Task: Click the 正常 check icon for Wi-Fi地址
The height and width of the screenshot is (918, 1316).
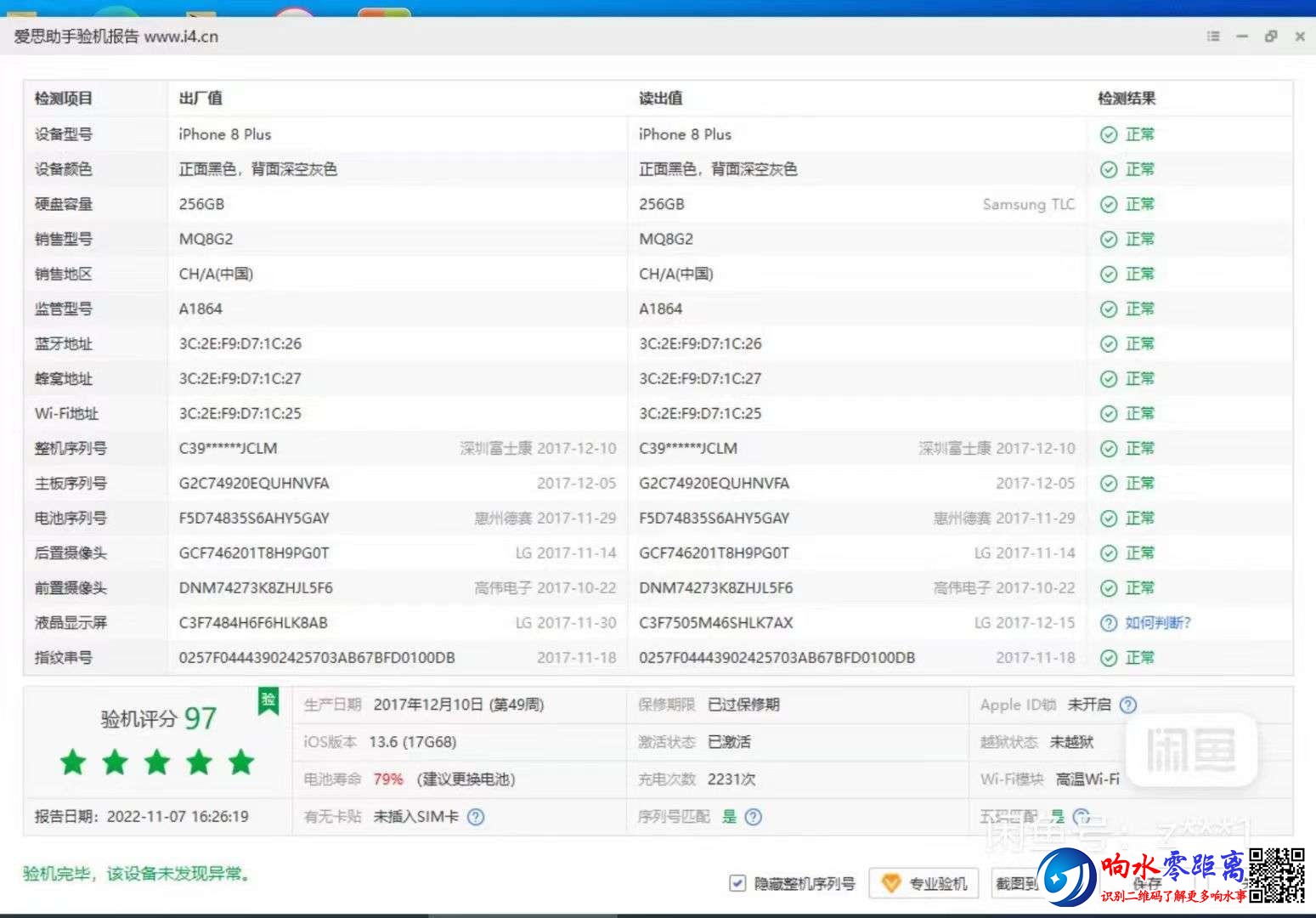Action: point(1109,413)
